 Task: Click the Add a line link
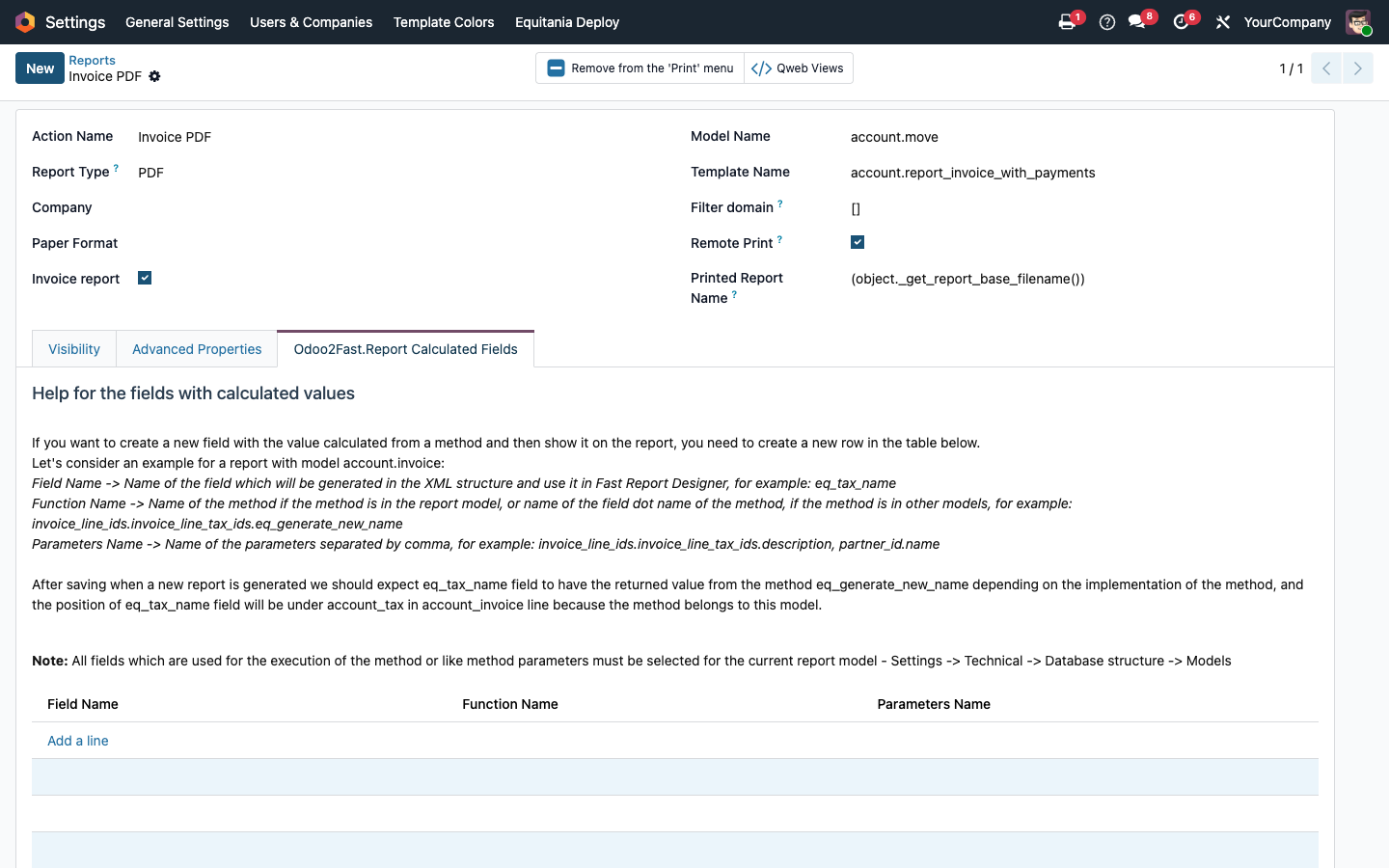click(78, 741)
